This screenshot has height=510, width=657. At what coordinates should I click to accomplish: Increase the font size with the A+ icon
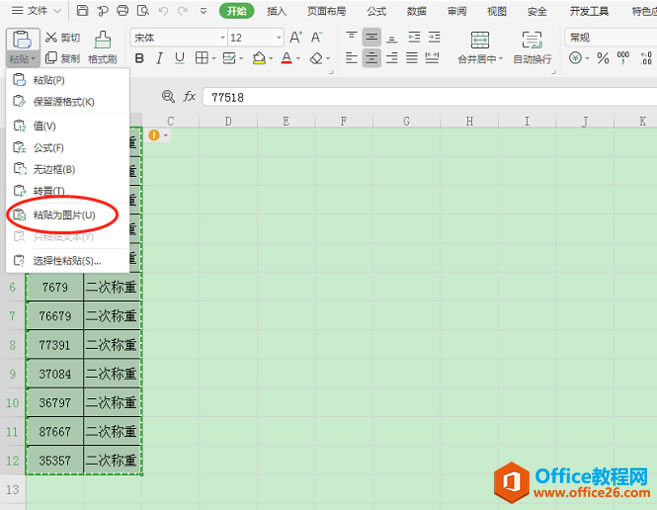pyautogui.click(x=296, y=37)
